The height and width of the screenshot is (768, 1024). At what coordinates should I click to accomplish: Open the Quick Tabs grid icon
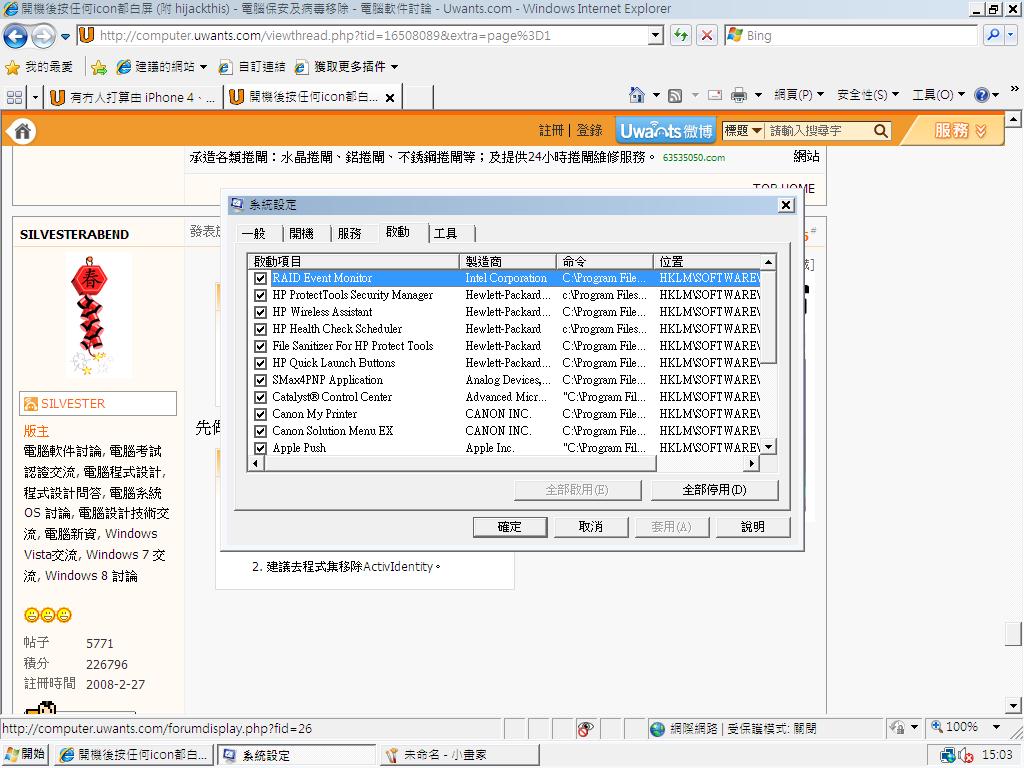pos(14,98)
